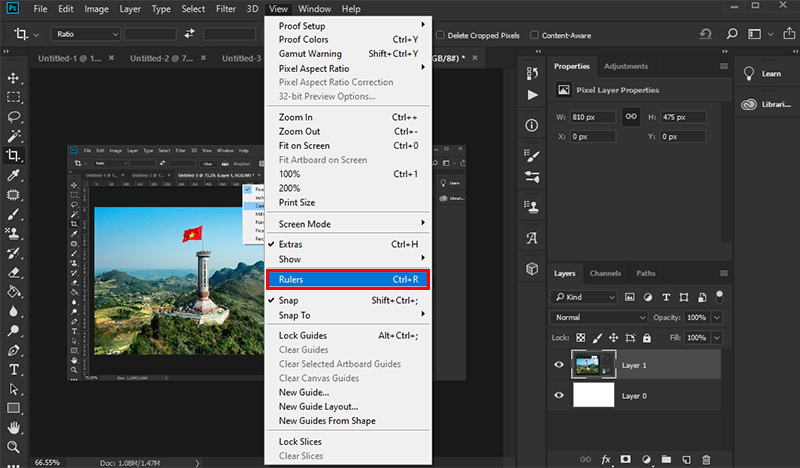Image resolution: width=800 pixels, height=468 pixels.
Task: Toggle layer filter on/off switch
Action: pos(719,297)
